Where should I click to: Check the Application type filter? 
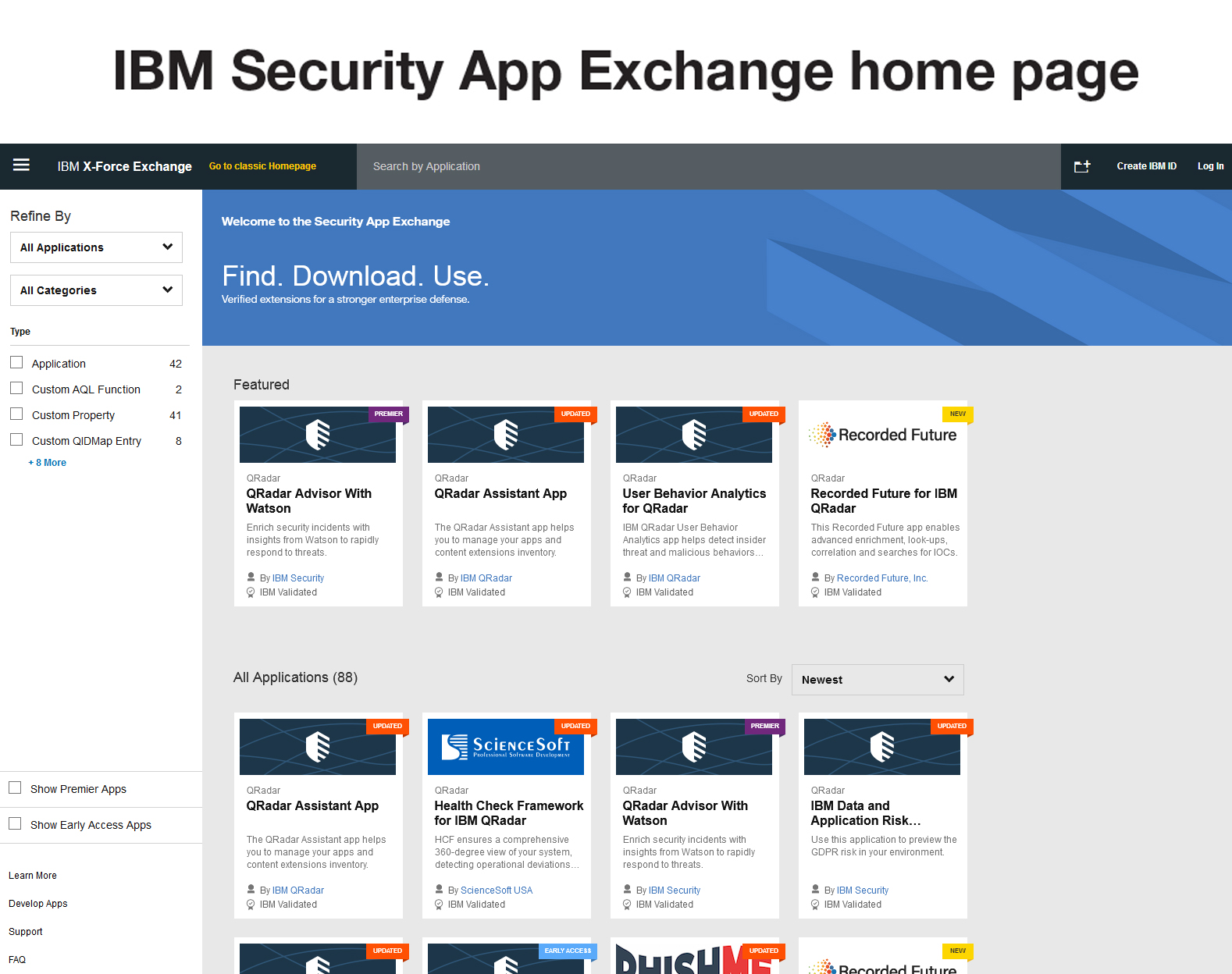(16, 362)
